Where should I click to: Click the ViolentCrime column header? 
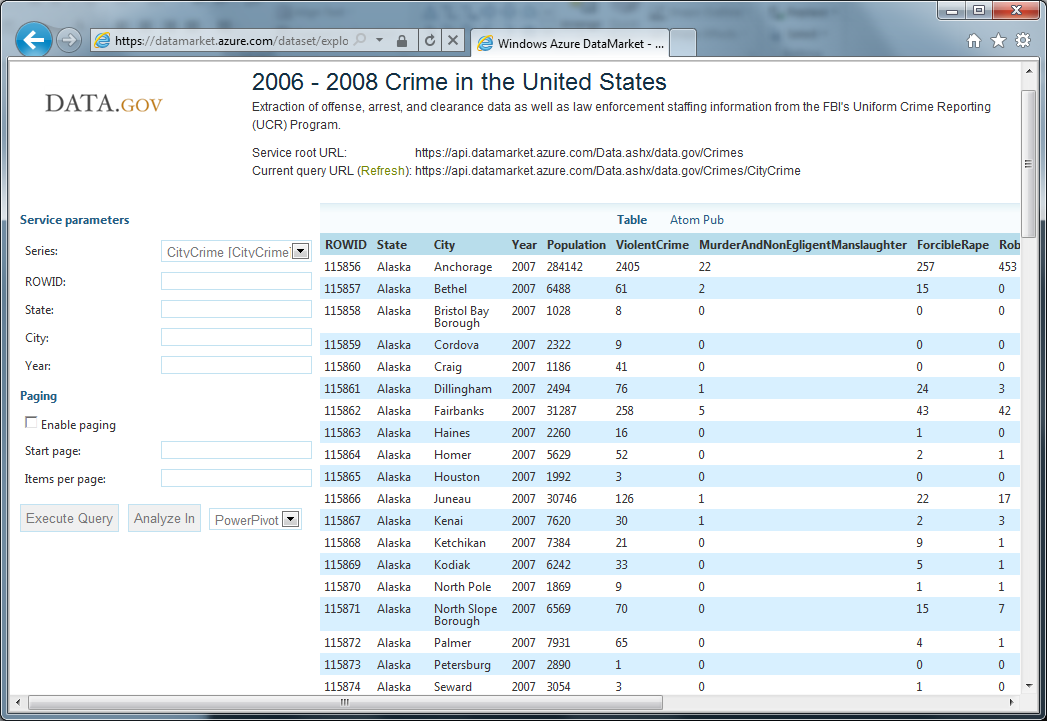point(652,245)
